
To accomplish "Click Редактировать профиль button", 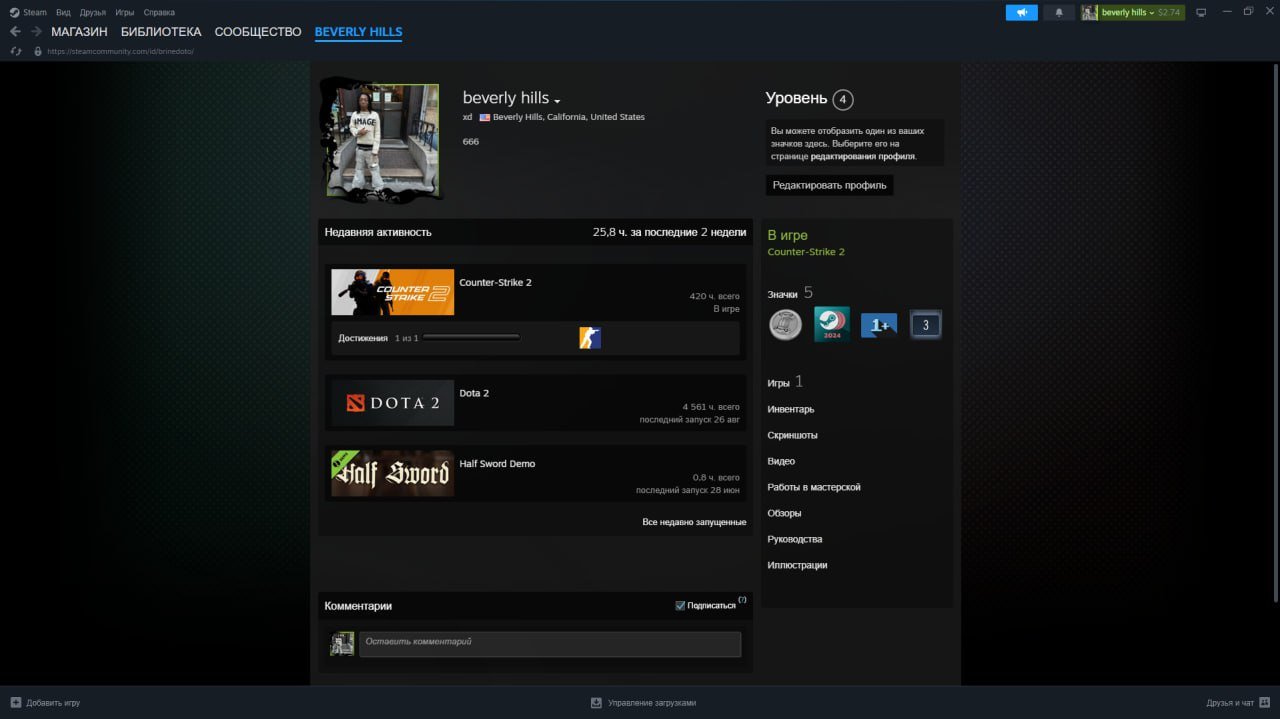I will click(829, 185).
